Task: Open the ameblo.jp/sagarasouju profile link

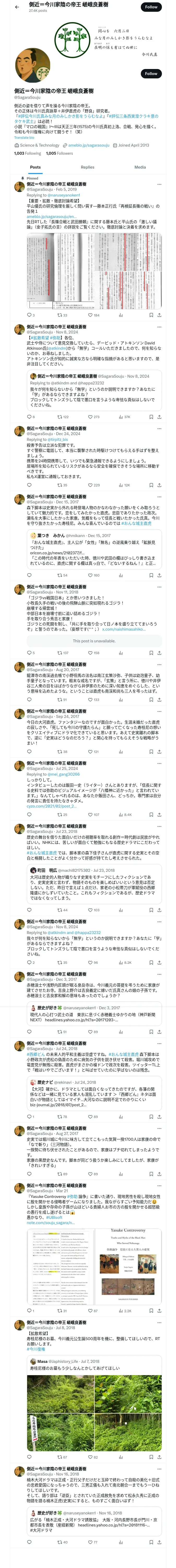Action: [x=89, y=146]
